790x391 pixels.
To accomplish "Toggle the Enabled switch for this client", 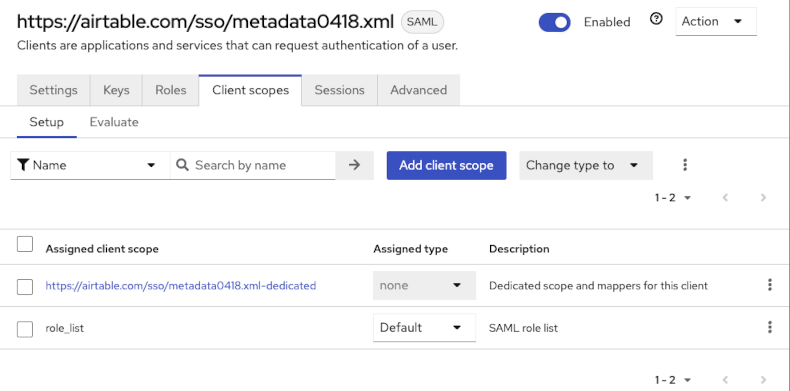I will 554,22.
